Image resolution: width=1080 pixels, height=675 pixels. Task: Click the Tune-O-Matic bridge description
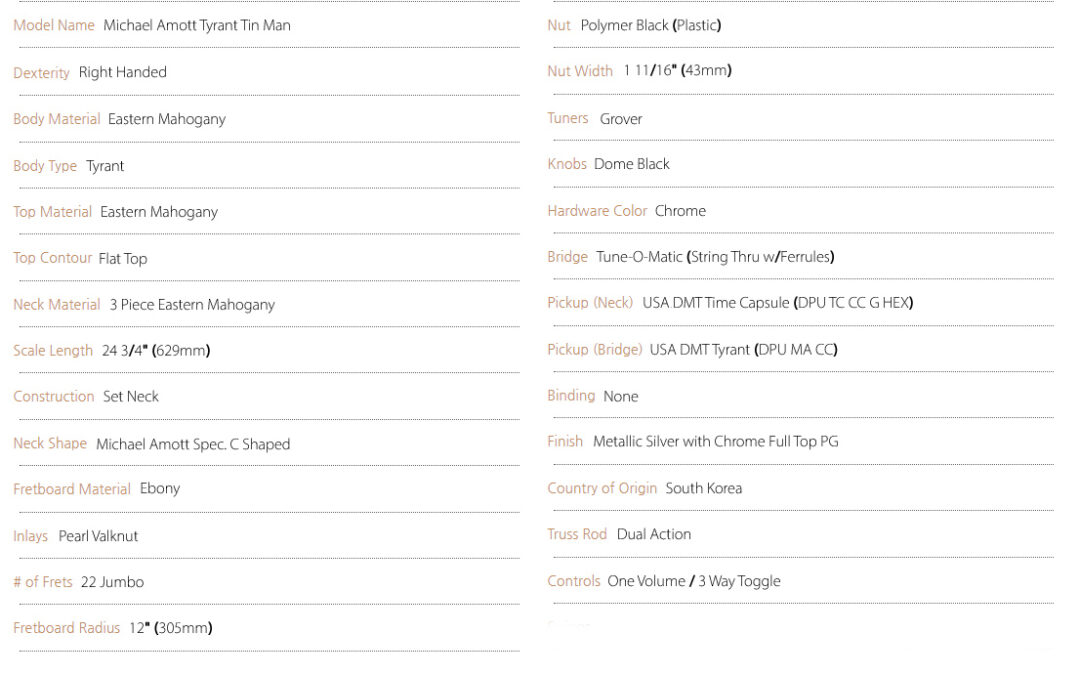click(x=715, y=257)
